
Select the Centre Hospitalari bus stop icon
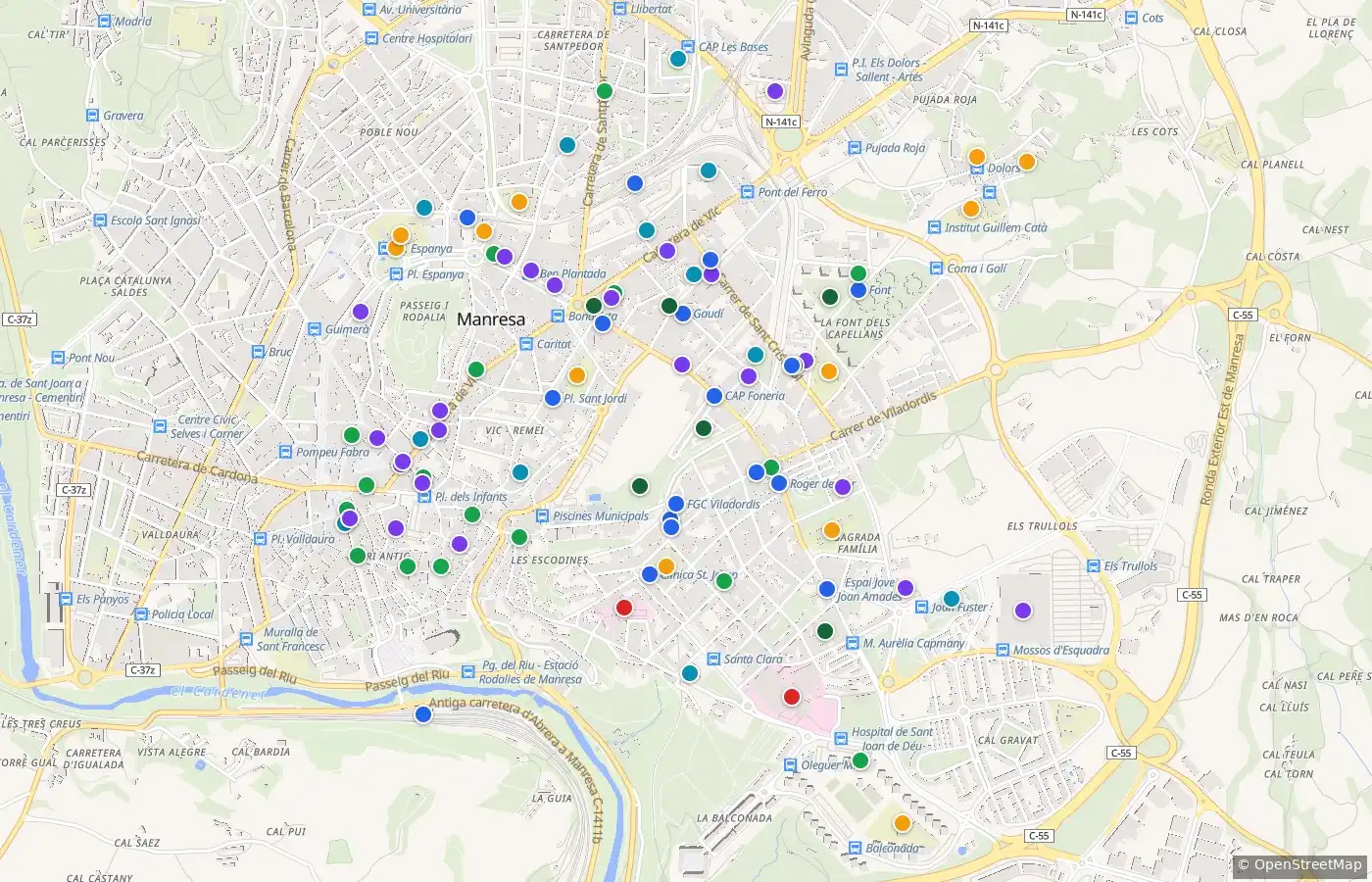pos(371,38)
